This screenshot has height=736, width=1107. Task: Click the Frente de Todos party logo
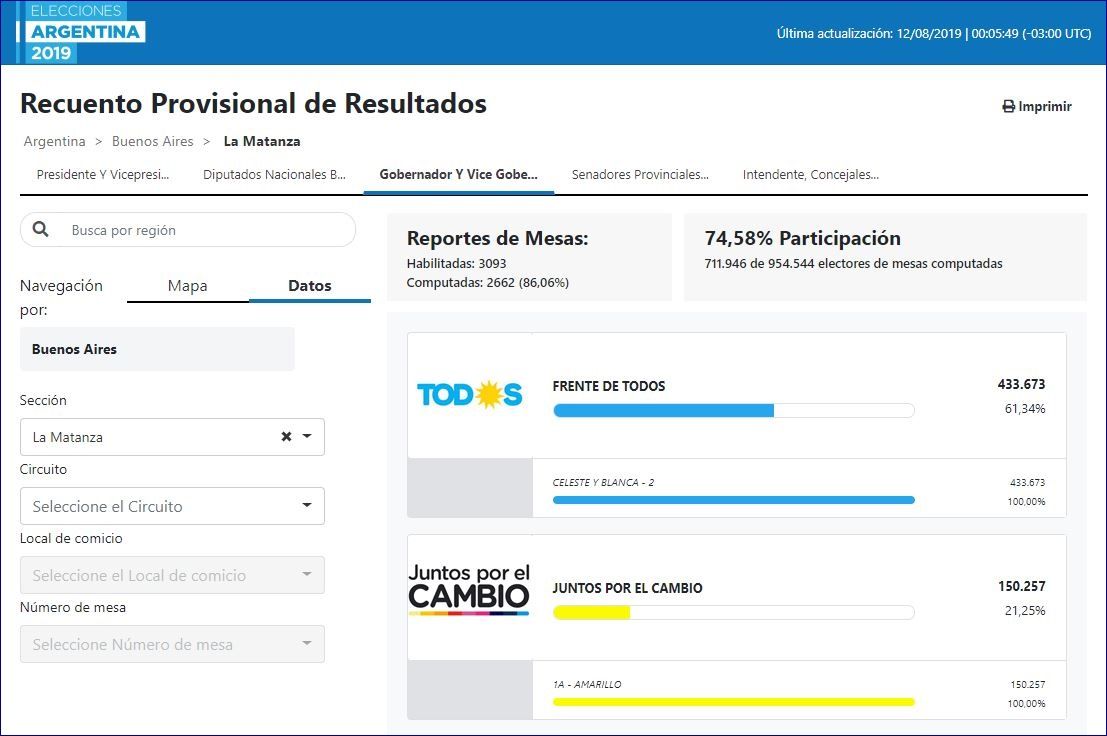pos(469,395)
